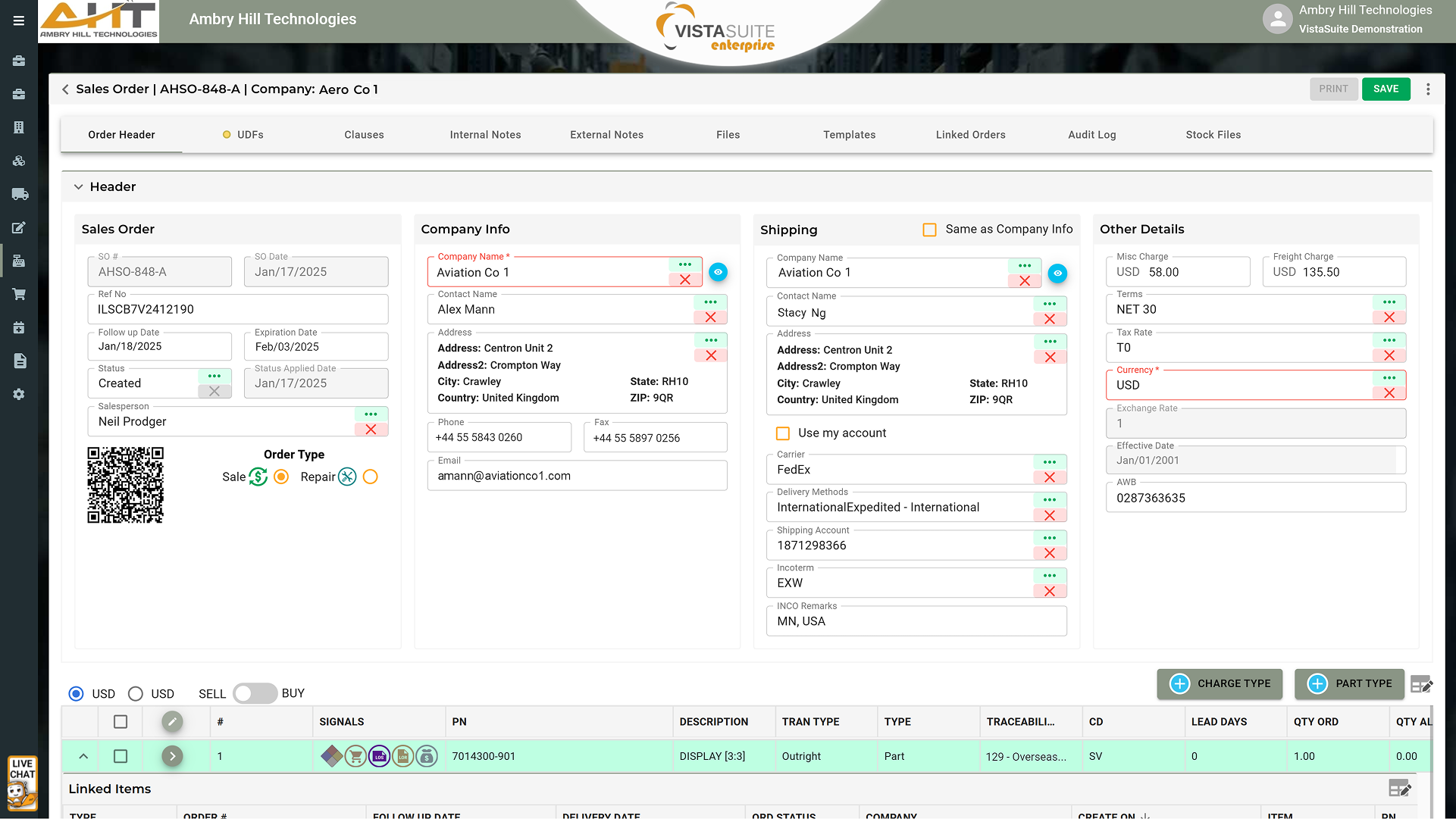The height and width of the screenshot is (819, 1456).
Task: Click the grid edit icon beside Part Type
Action: coord(1421,684)
